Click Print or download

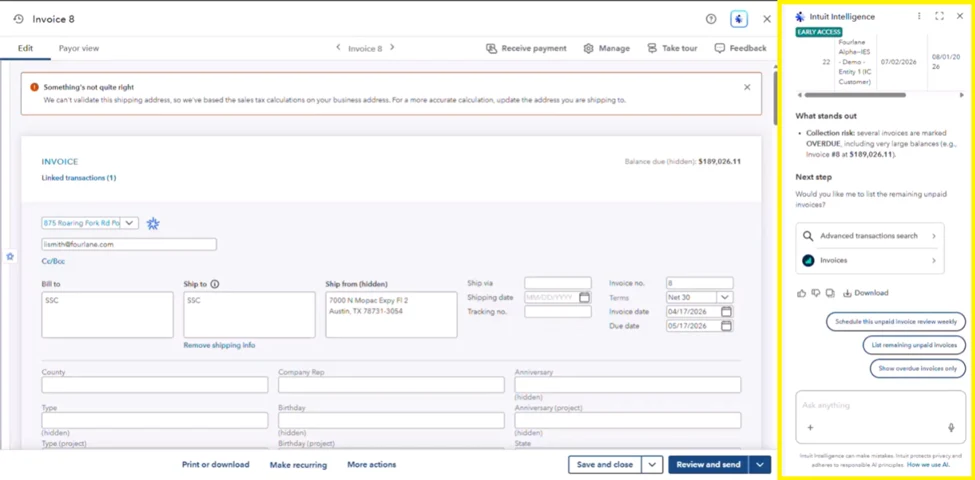tap(216, 464)
